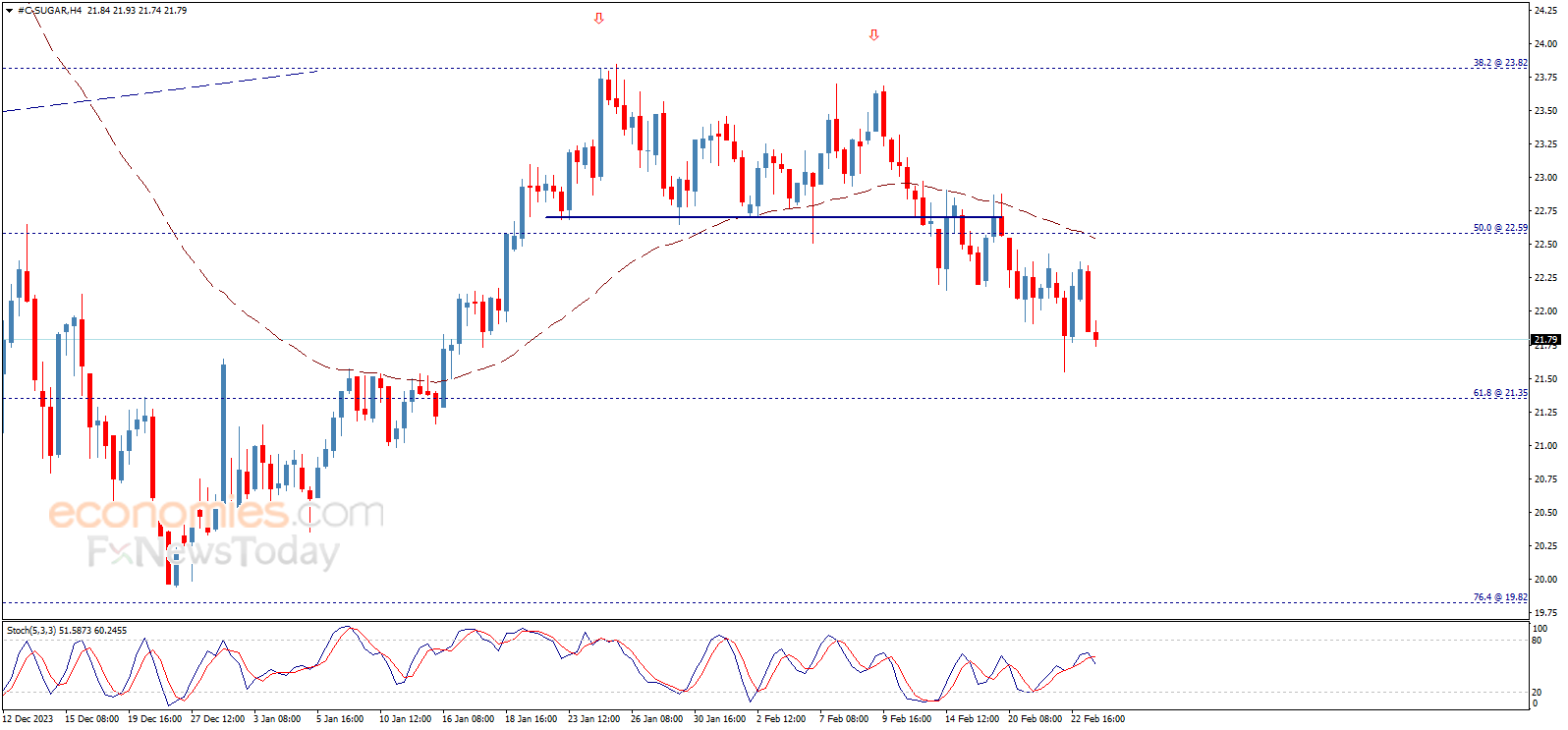Click the 76.4 @ 19.82 Fibonacci label

(1500, 597)
